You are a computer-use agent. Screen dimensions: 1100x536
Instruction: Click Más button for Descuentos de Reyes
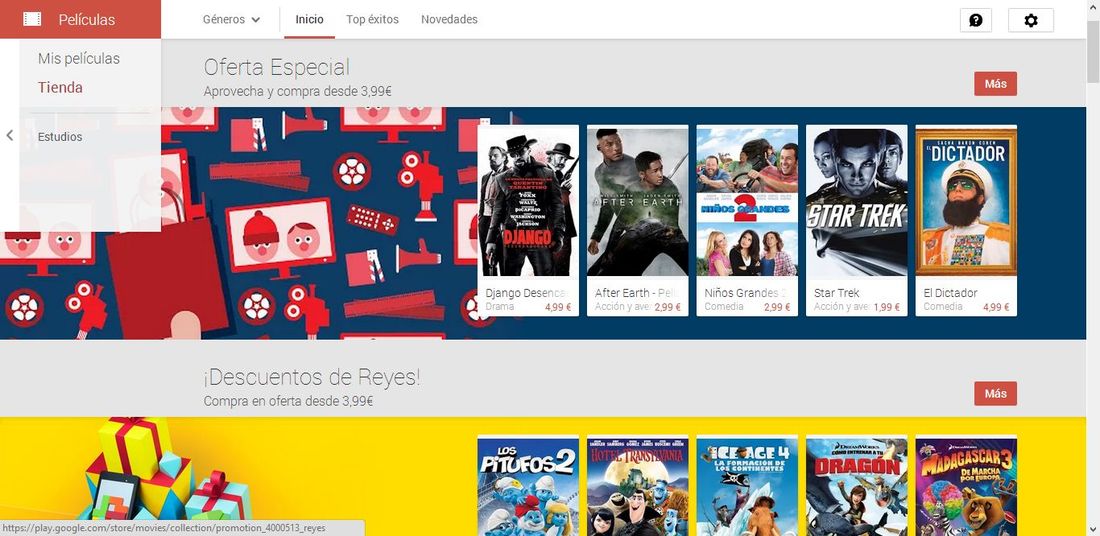tap(995, 394)
